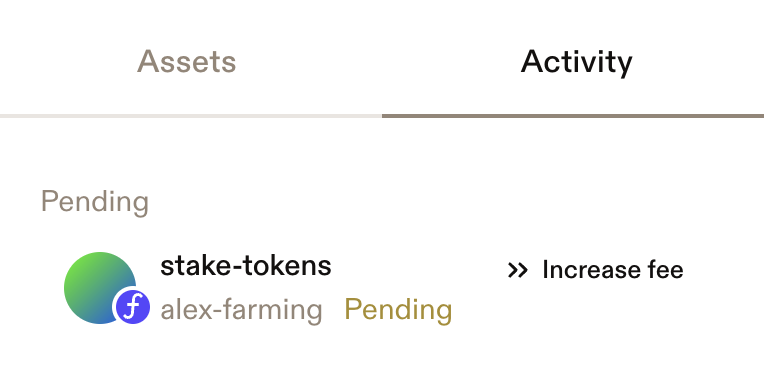Click the underline below the Activity tab
The width and height of the screenshot is (764, 368).
click(x=573, y=116)
